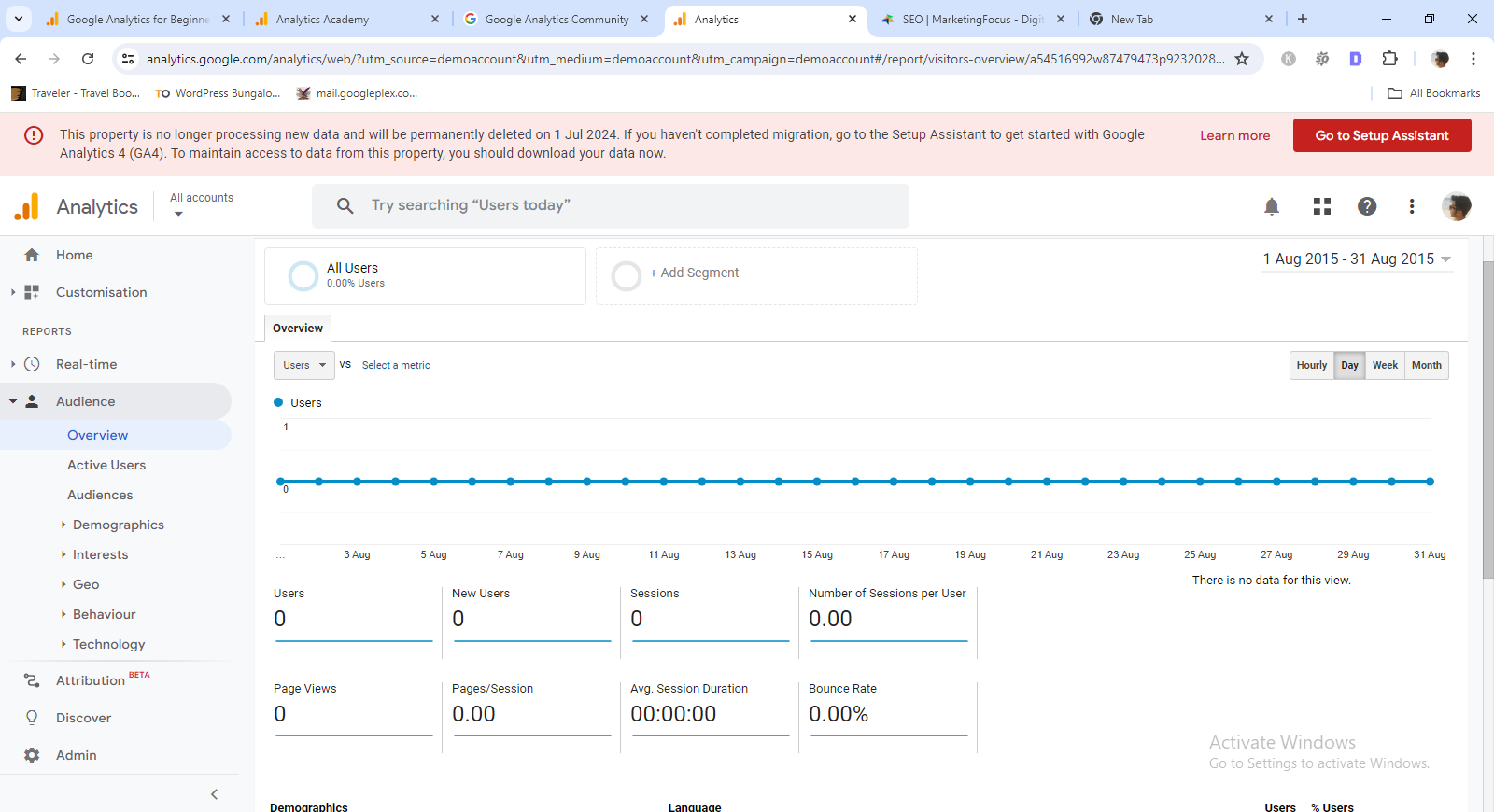Click the 15 Aug data point on chart
1494x812 pixels.
point(817,482)
